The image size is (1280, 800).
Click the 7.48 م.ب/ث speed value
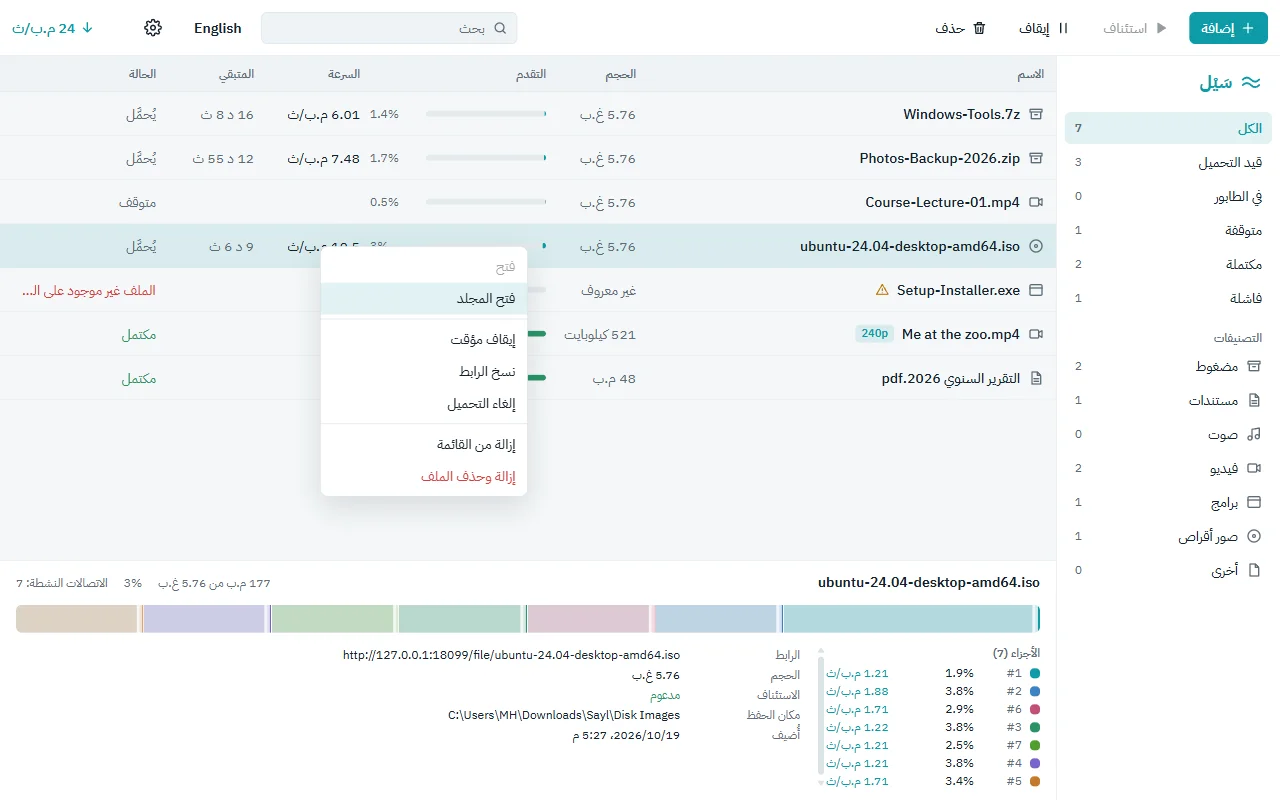coord(324,158)
